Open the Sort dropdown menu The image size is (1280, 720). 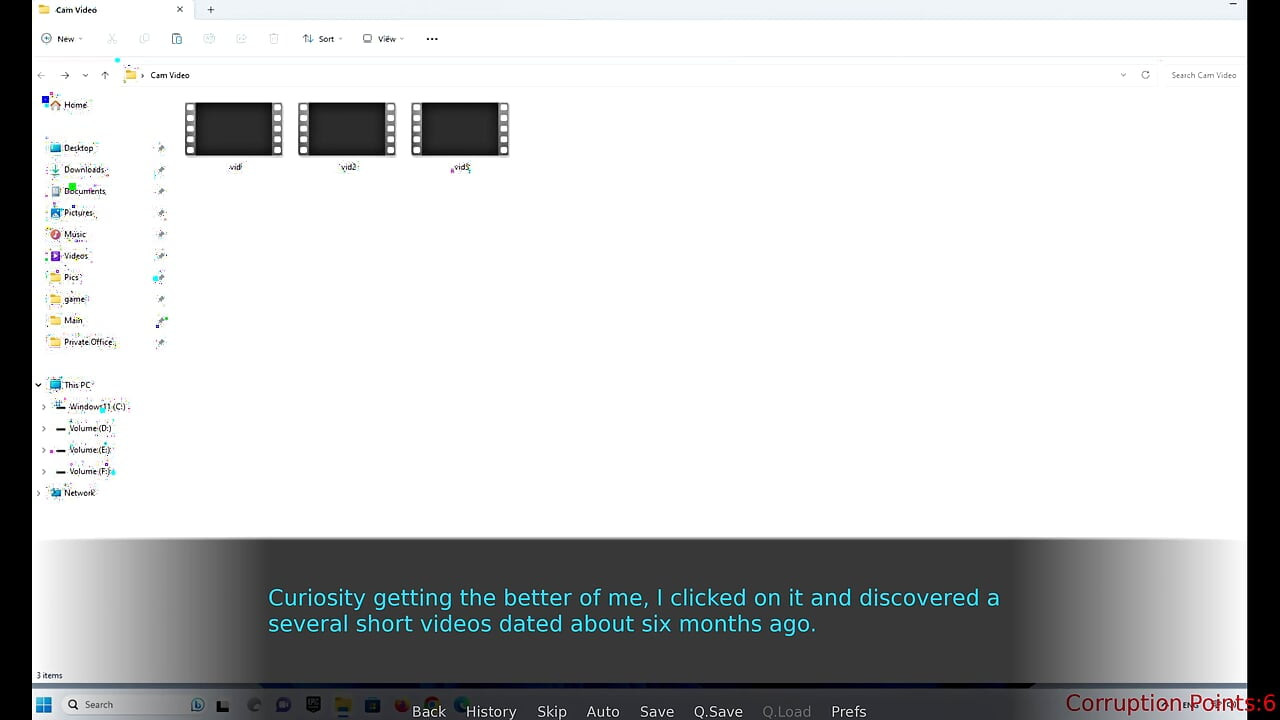[x=322, y=39]
